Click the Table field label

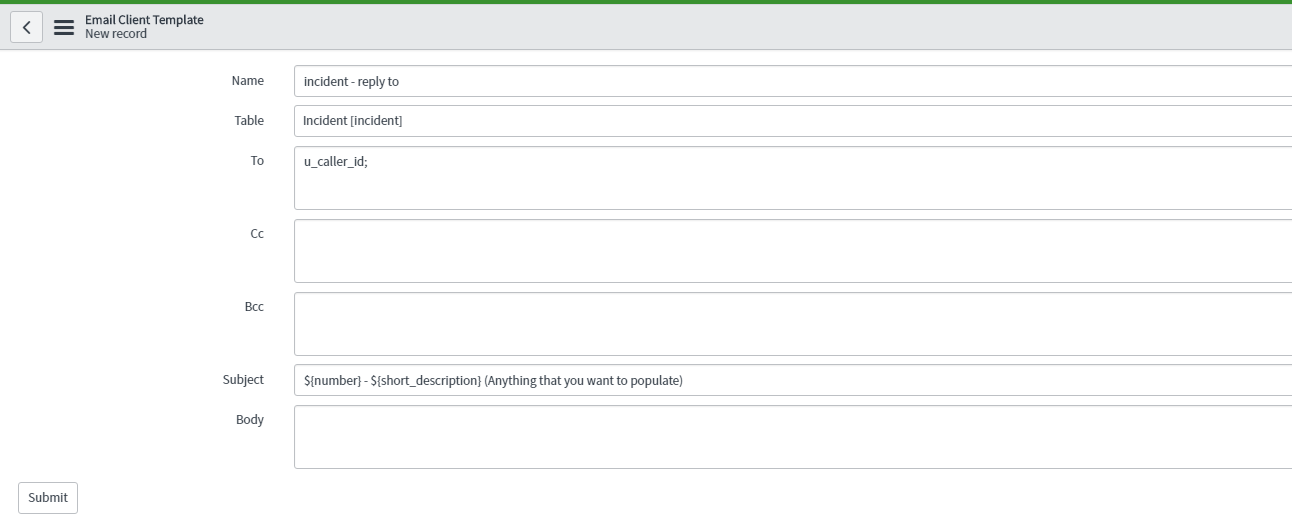pos(249,120)
